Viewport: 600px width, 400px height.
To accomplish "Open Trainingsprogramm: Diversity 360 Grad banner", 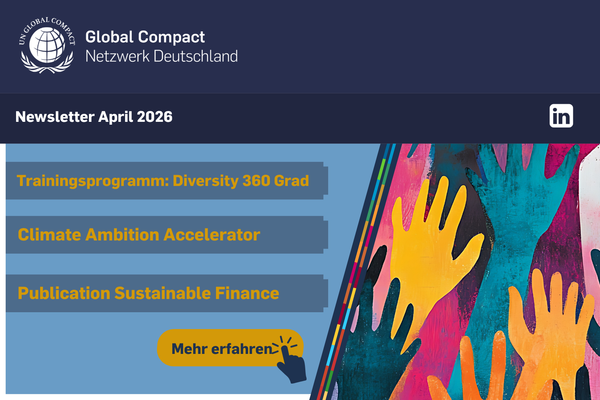I will [167, 180].
